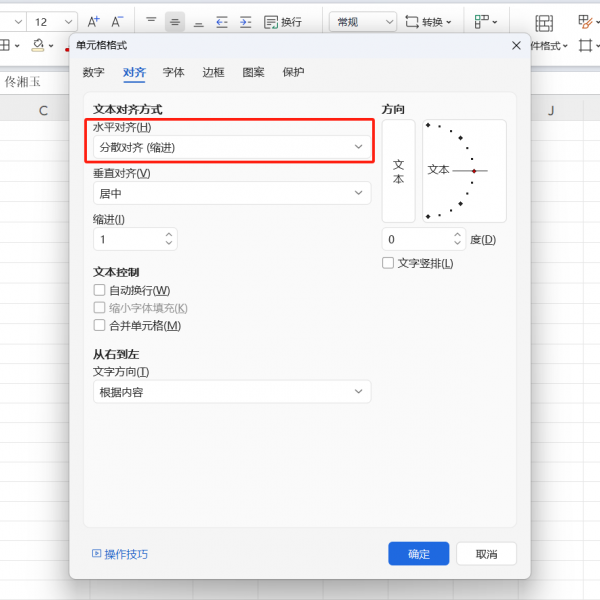Expand the 垂直对齐 dropdown

[231, 193]
